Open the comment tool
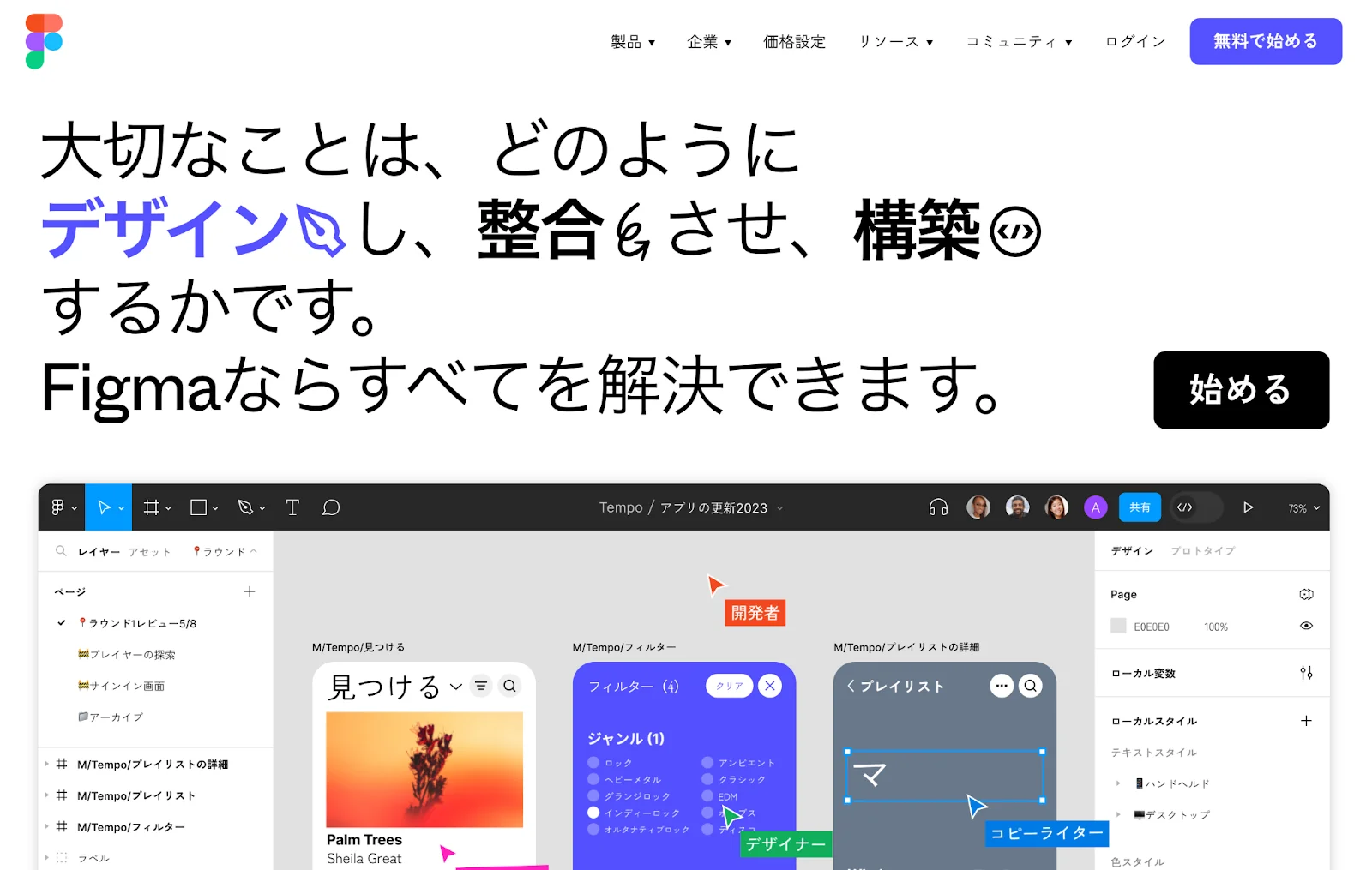 pos(330,507)
